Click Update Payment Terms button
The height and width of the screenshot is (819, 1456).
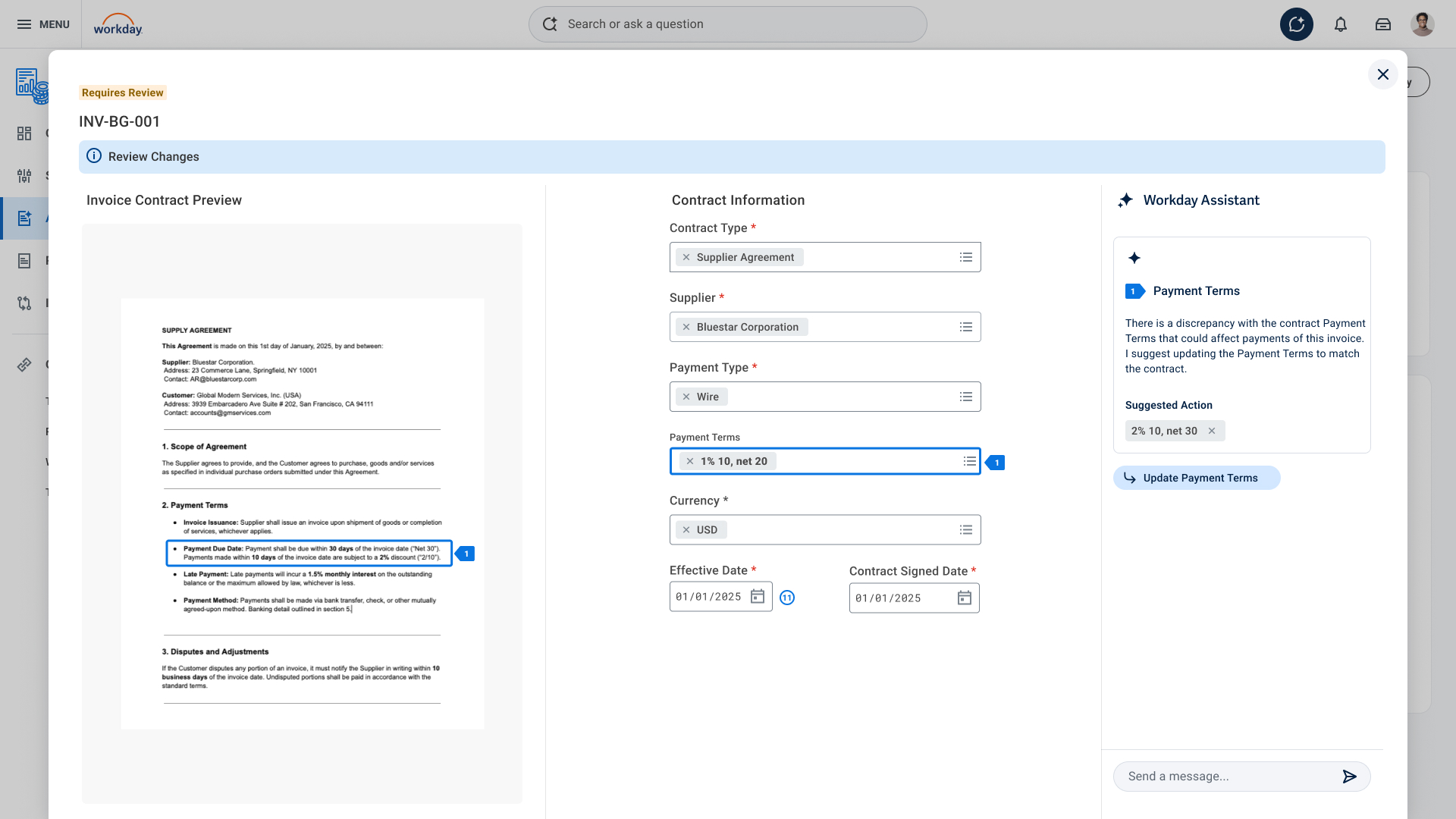1197,478
